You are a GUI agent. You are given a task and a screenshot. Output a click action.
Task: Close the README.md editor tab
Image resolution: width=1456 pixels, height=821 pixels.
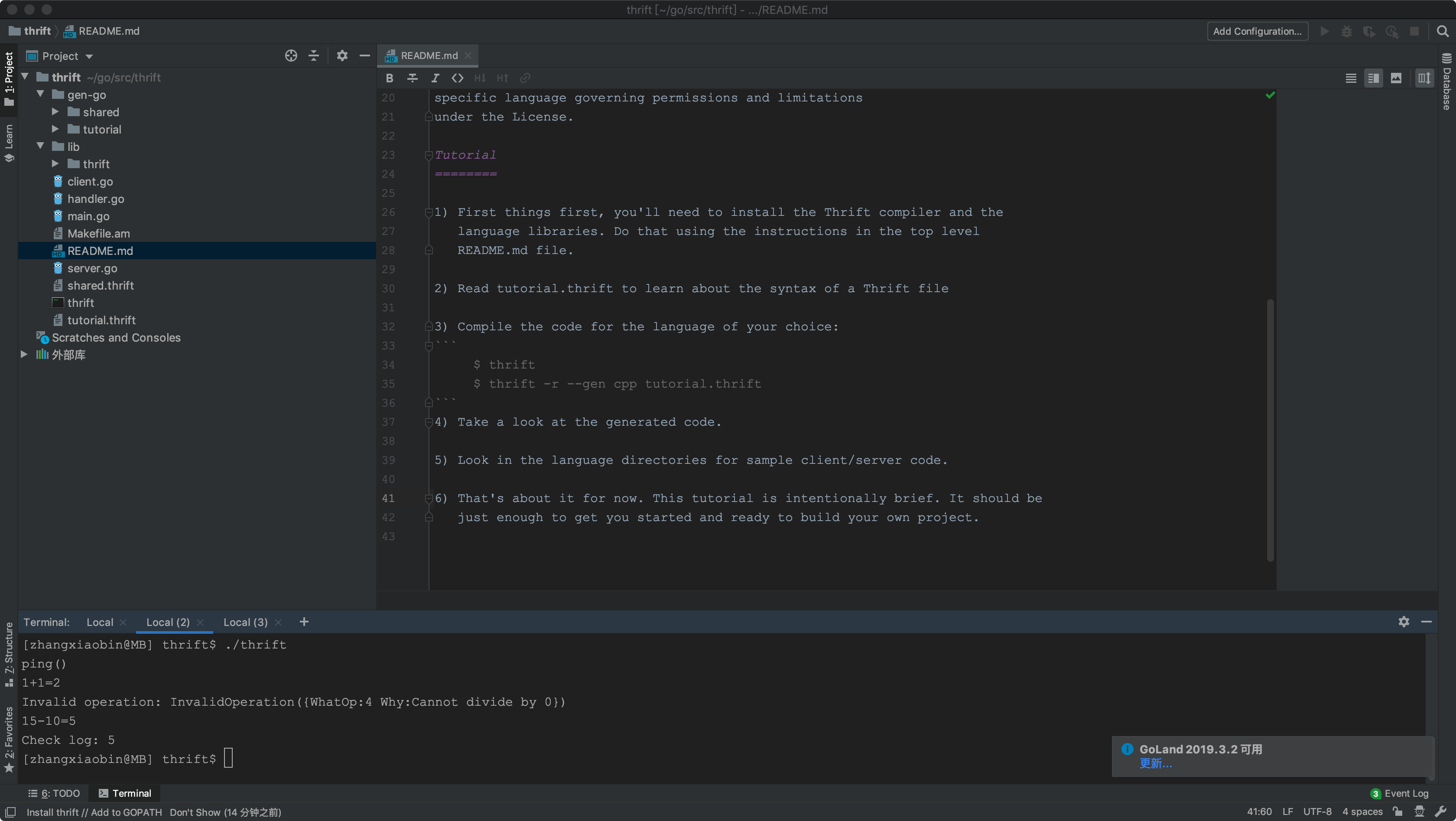(468, 55)
